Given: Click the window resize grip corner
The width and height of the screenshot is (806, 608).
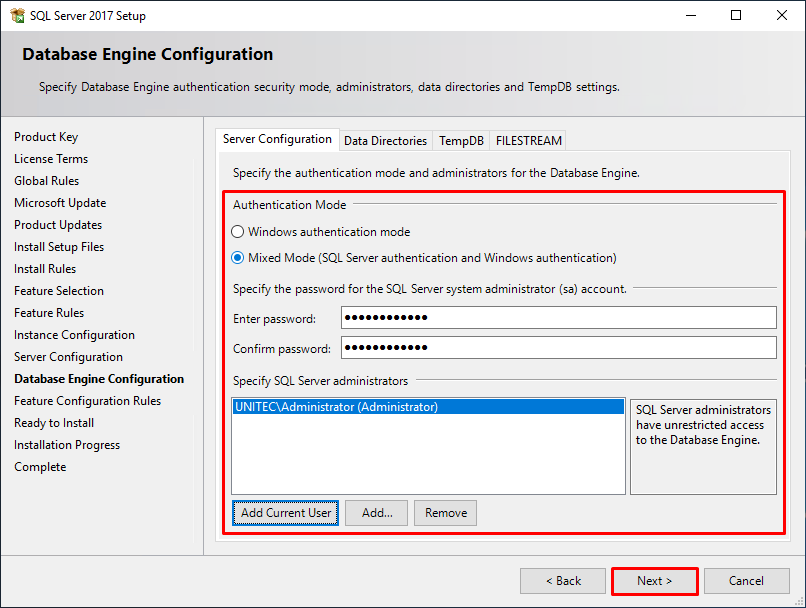Looking at the screenshot, I should (x=799, y=601).
